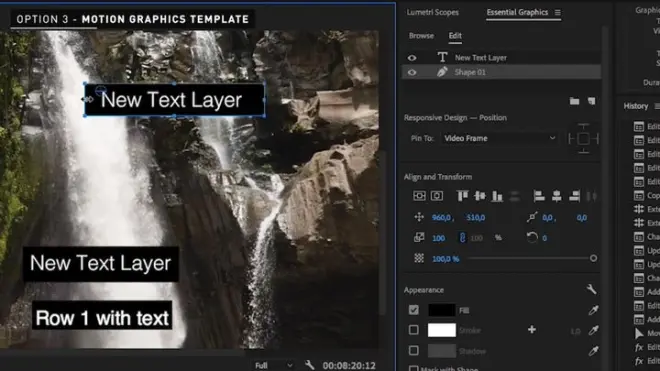Click the Horizontal Center alignment icon
Image resolution: width=660 pixels, height=371 pixels.
(x=437, y=196)
